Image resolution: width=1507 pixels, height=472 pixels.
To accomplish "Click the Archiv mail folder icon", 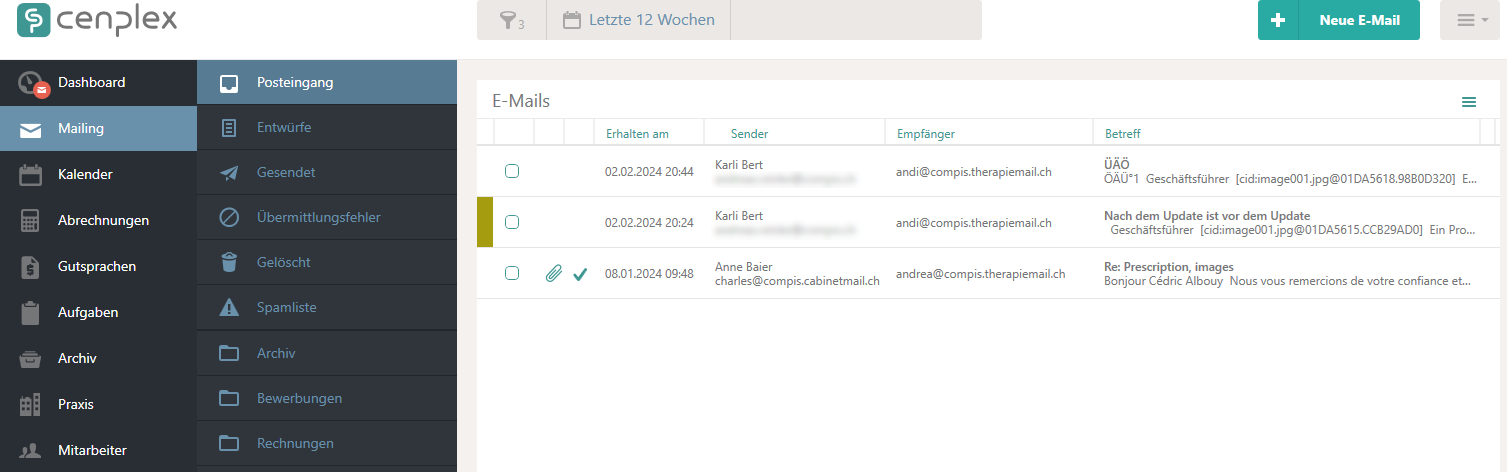I will [x=229, y=353].
